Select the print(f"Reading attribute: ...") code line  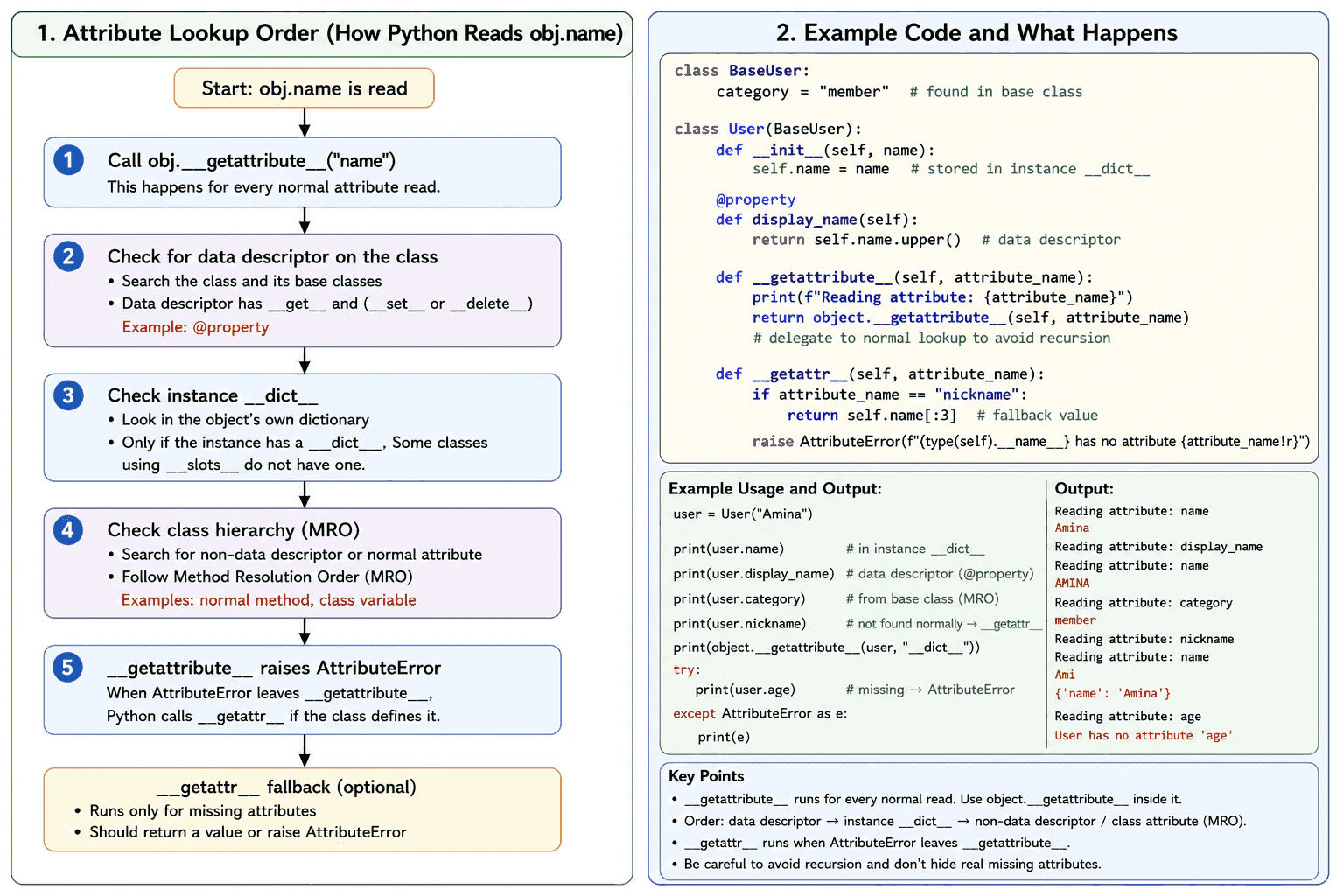pos(942,297)
